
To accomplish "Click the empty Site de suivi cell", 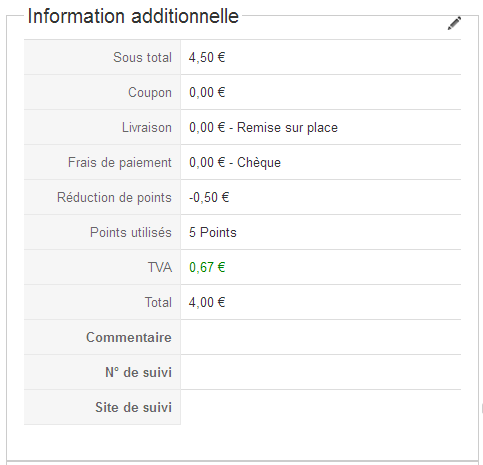I will 321,407.
